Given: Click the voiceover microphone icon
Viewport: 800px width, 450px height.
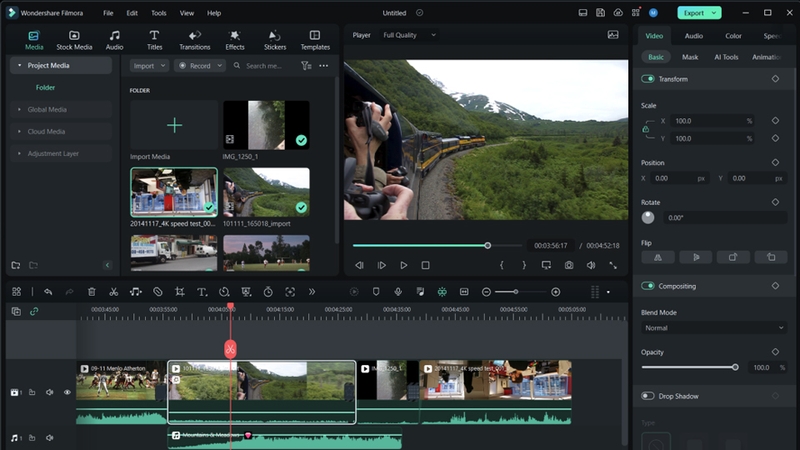Looking at the screenshot, I should [398, 292].
